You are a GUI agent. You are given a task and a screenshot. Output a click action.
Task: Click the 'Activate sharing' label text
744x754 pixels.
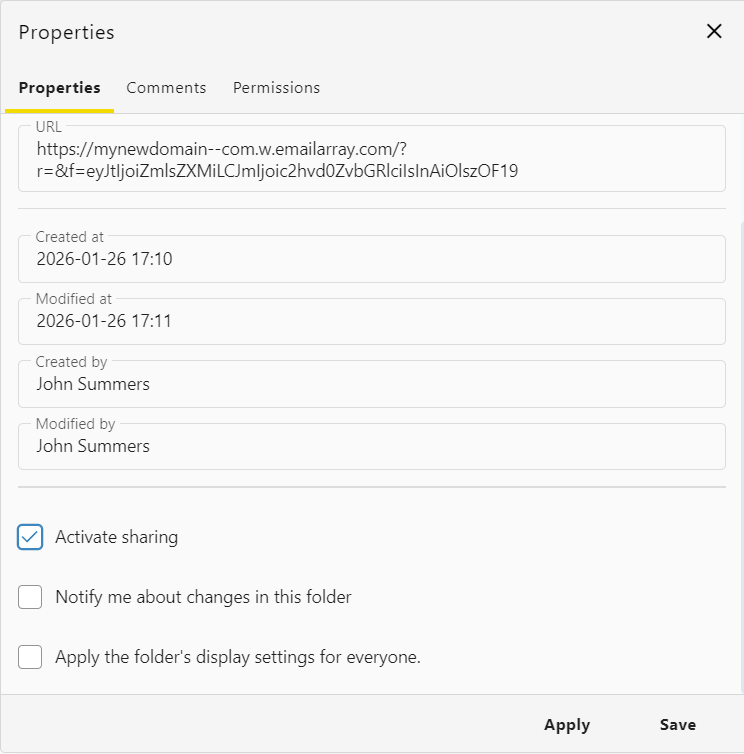(116, 537)
